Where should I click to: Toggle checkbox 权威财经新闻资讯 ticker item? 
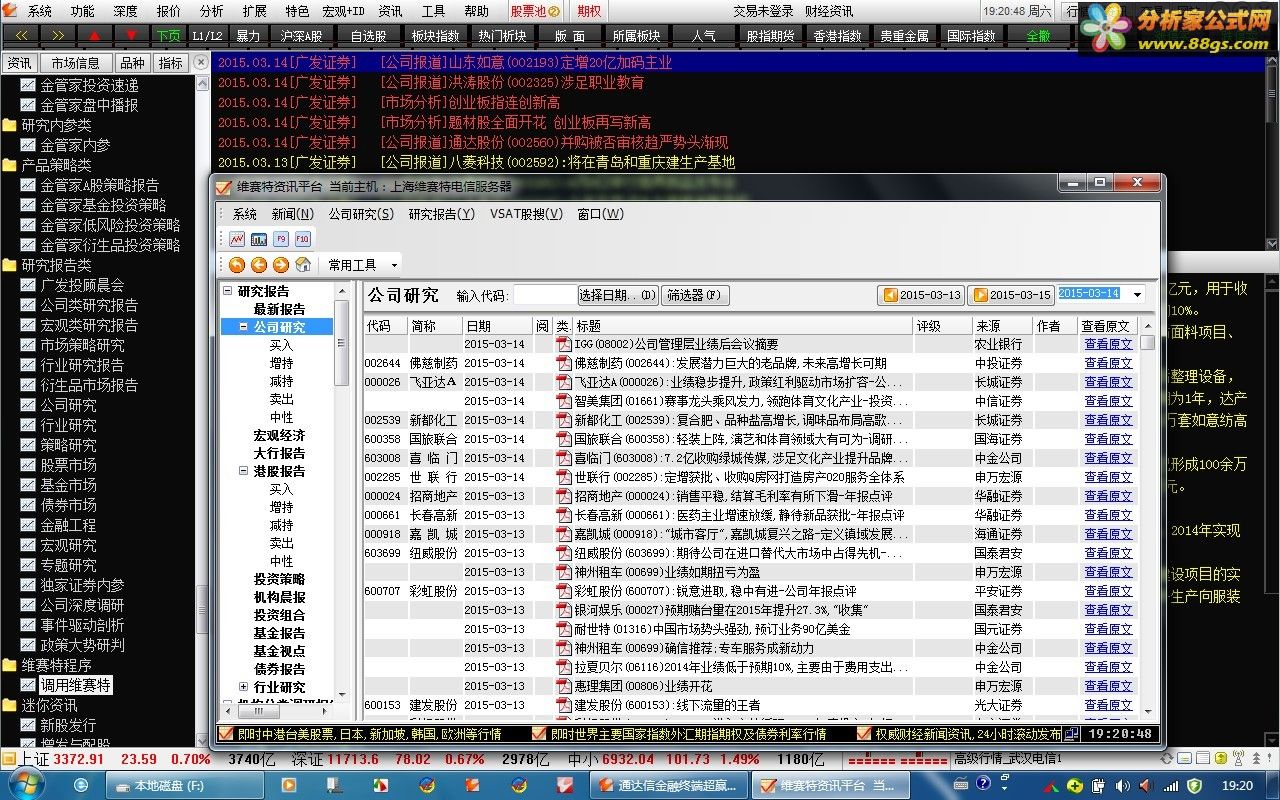click(864, 733)
